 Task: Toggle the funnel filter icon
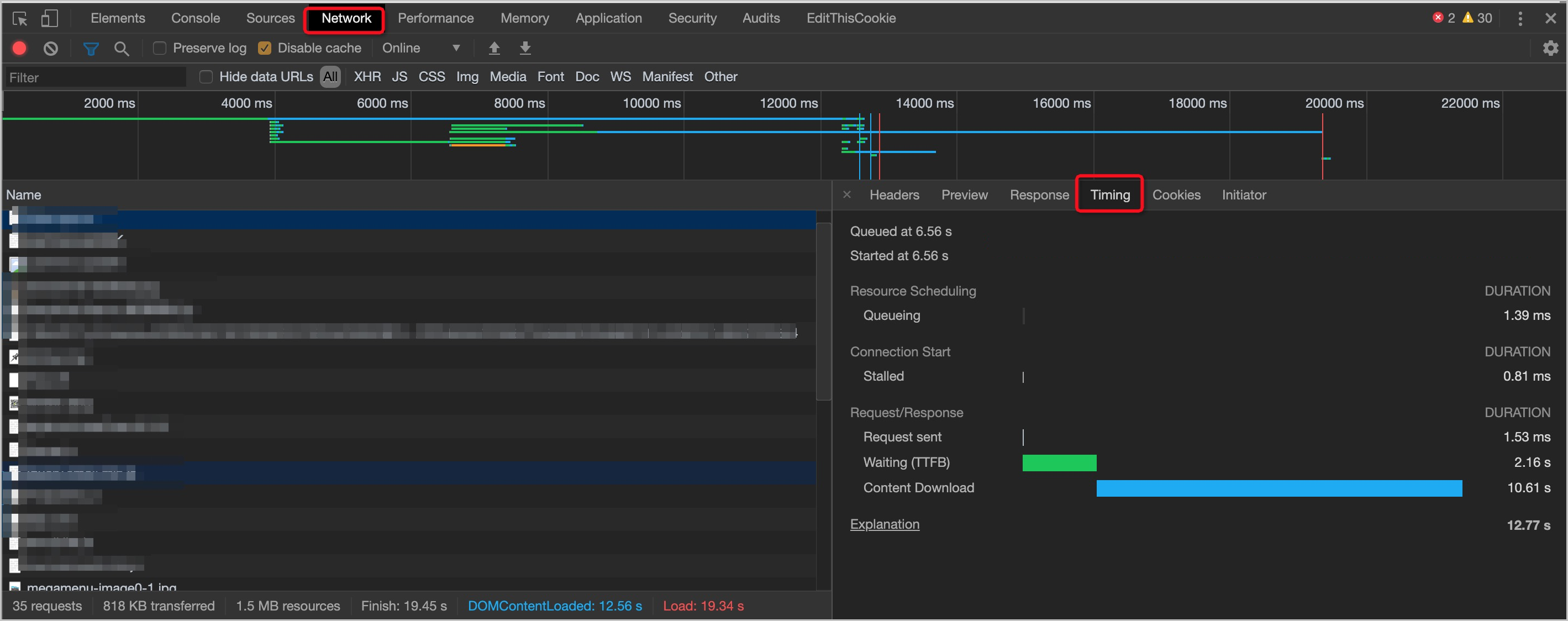pos(91,48)
